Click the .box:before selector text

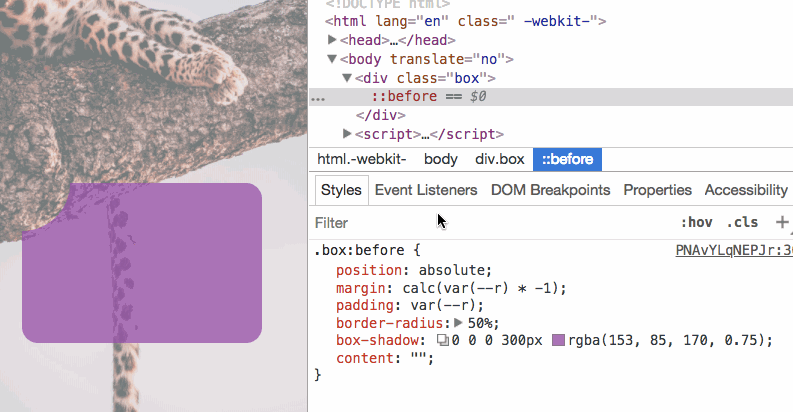359,250
